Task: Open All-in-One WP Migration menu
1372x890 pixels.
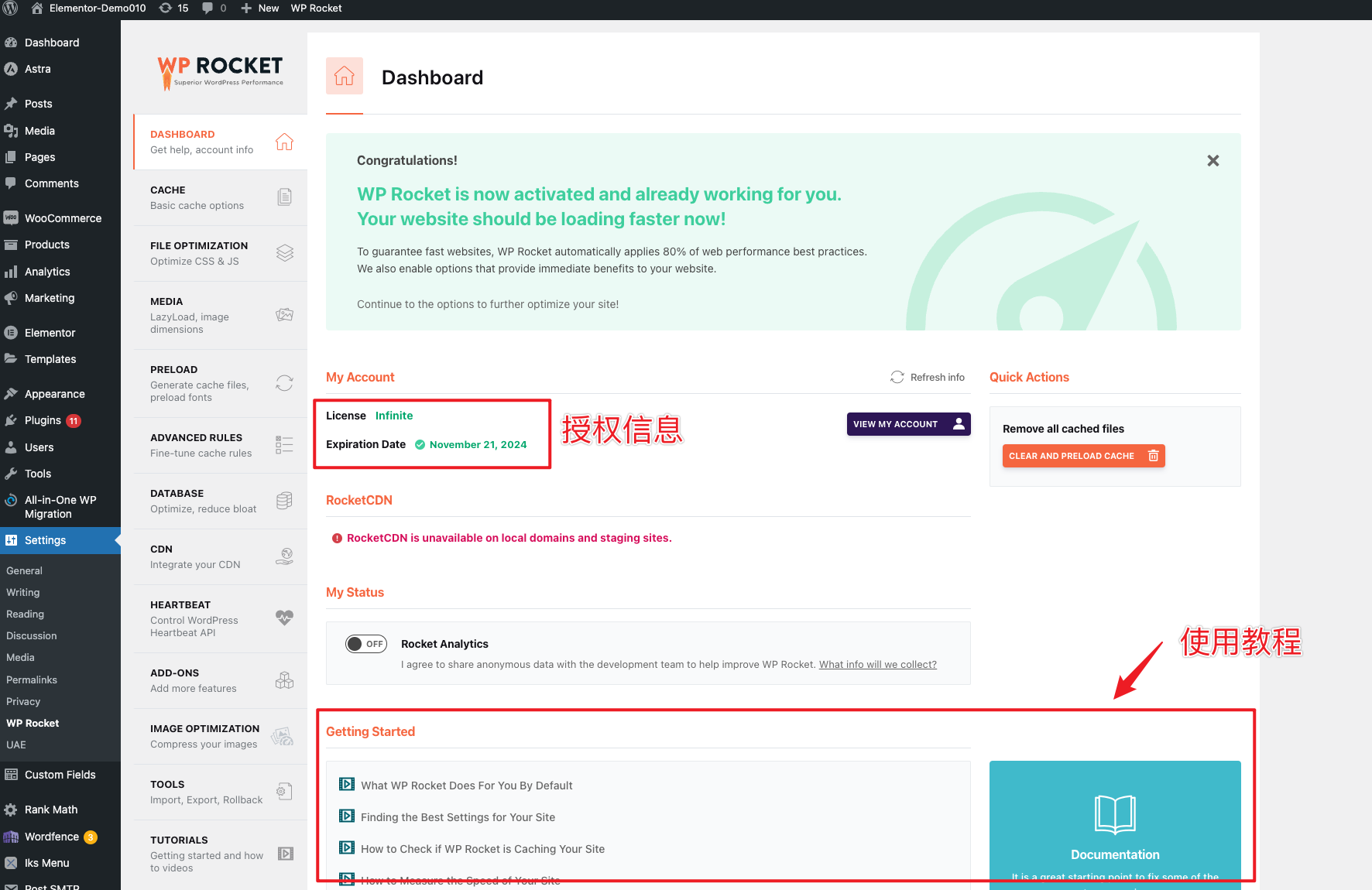Action: click(60, 507)
